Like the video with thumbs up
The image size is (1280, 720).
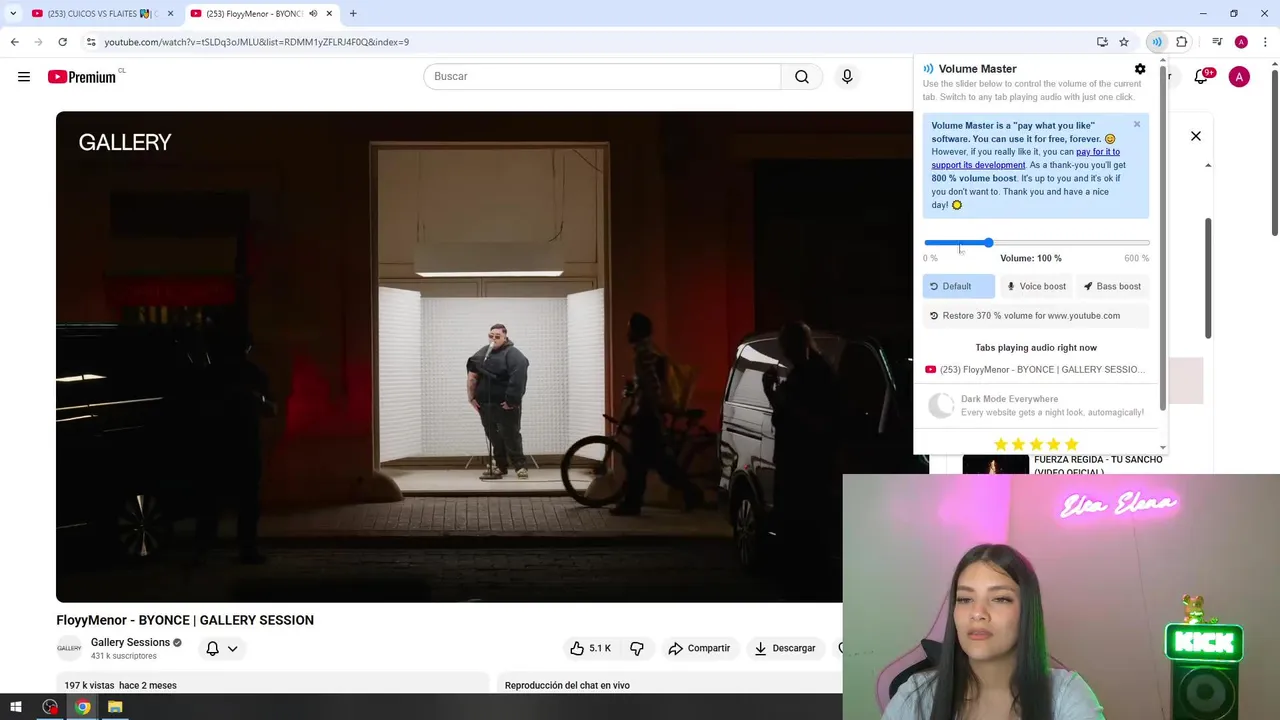[x=590, y=648]
